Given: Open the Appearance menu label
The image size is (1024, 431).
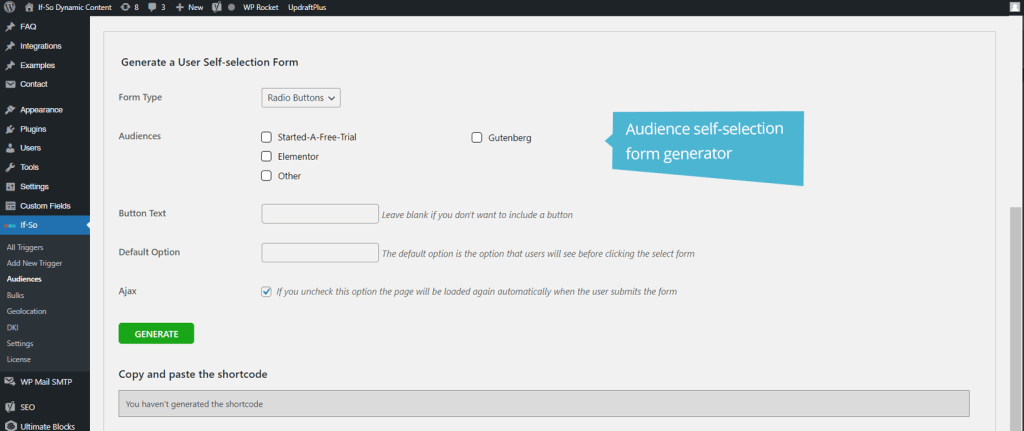Looking at the screenshot, I should (x=41, y=110).
